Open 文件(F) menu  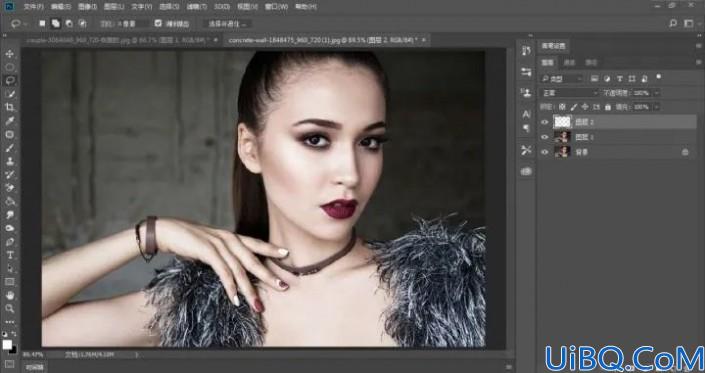coord(34,7)
